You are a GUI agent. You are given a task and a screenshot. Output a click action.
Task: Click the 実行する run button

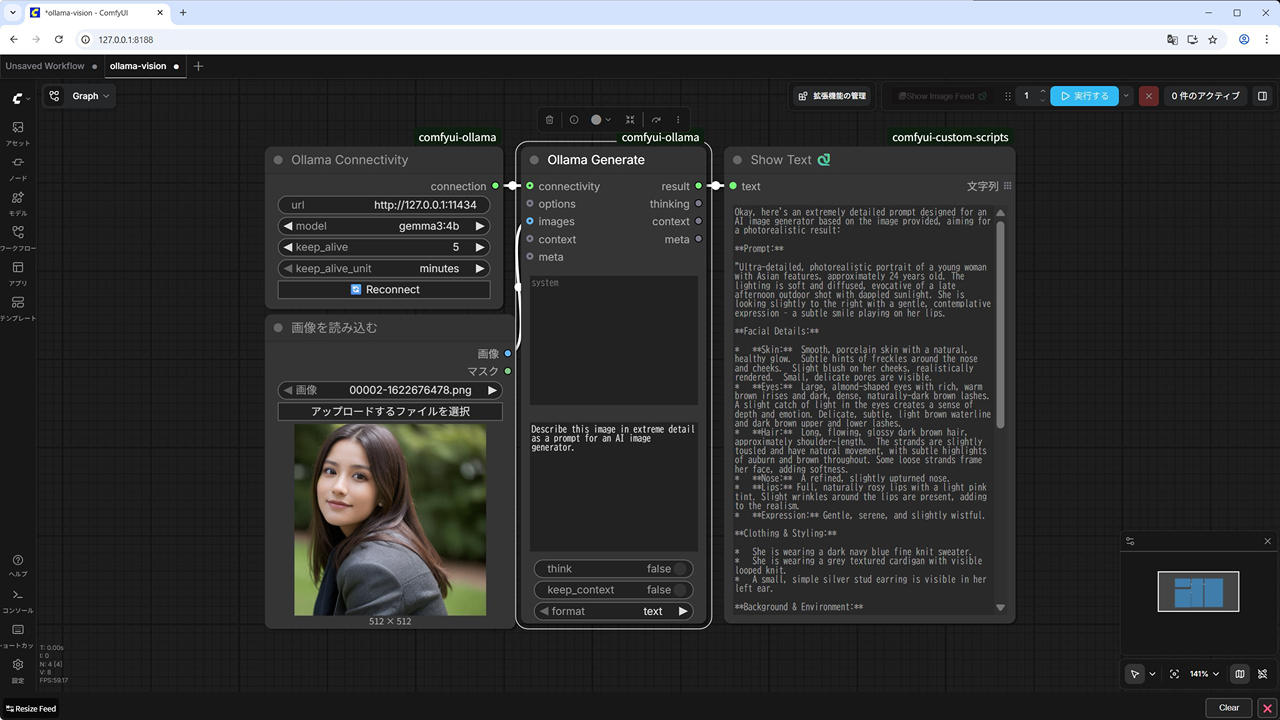pyautogui.click(x=1084, y=96)
